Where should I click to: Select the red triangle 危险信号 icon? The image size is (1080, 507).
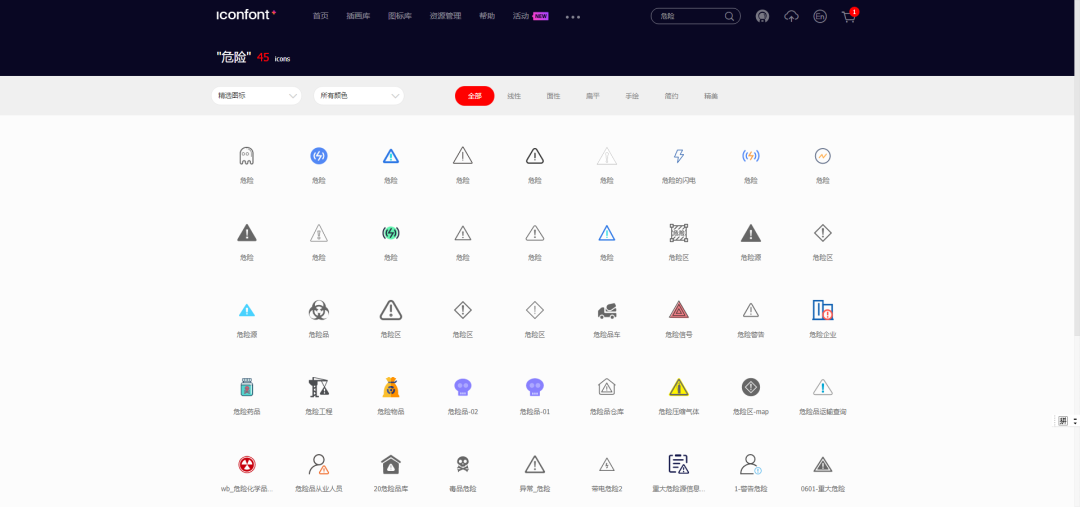[x=678, y=310]
